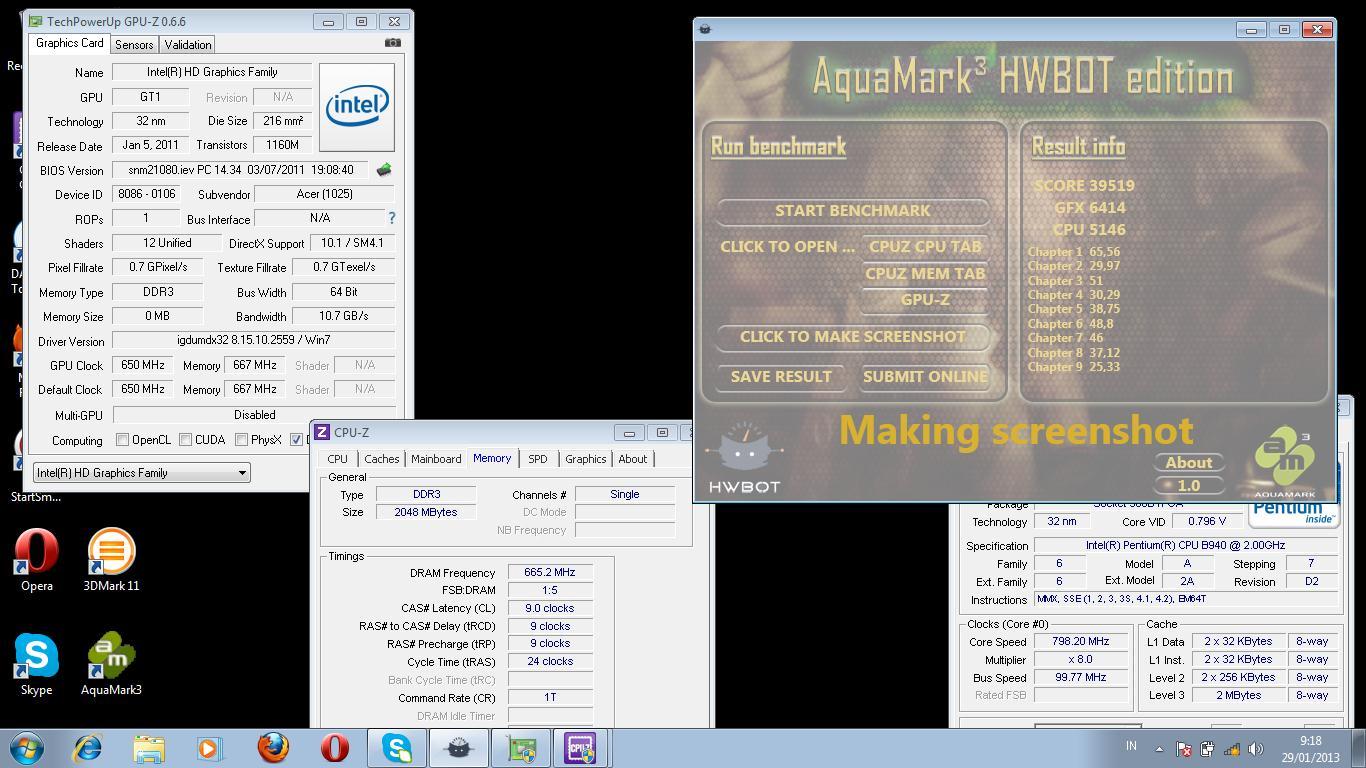Screen dimensions: 1366x768
Task: Open the Validation tab in GPU-Z
Action: (x=188, y=45)
